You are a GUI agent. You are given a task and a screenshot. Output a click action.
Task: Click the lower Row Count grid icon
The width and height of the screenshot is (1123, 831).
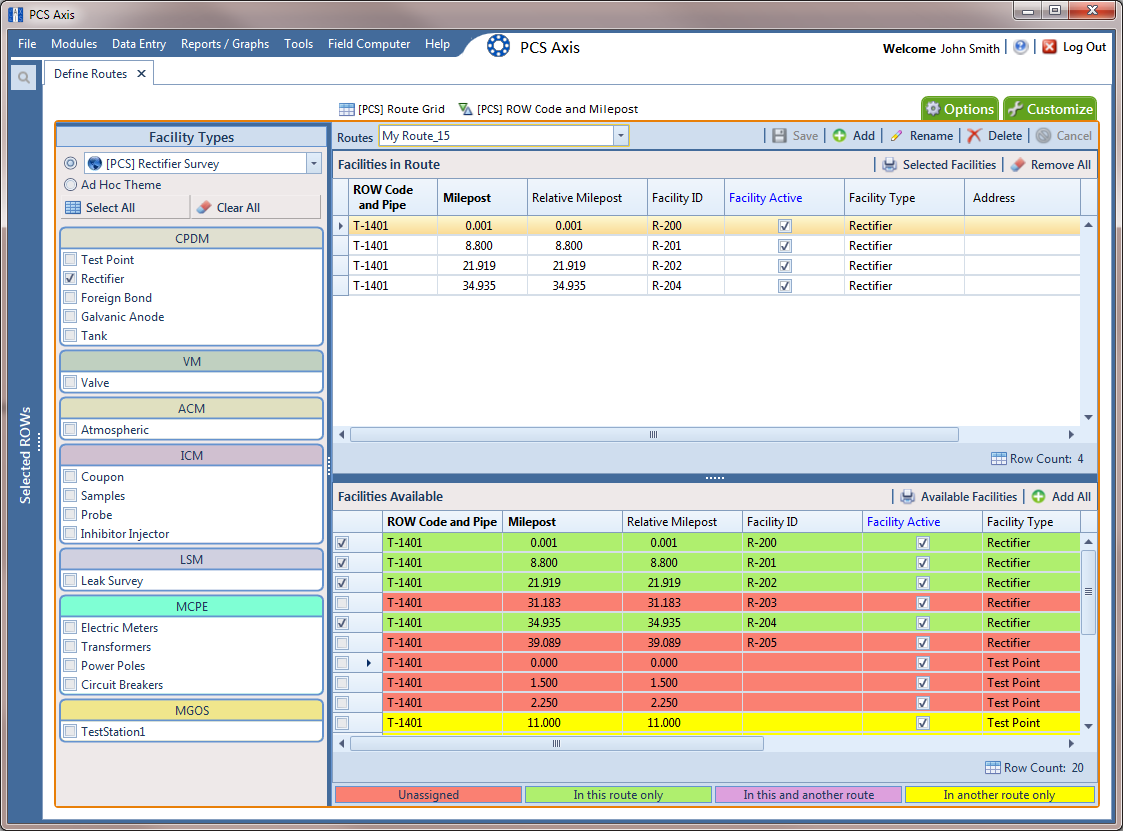(993, 767)
